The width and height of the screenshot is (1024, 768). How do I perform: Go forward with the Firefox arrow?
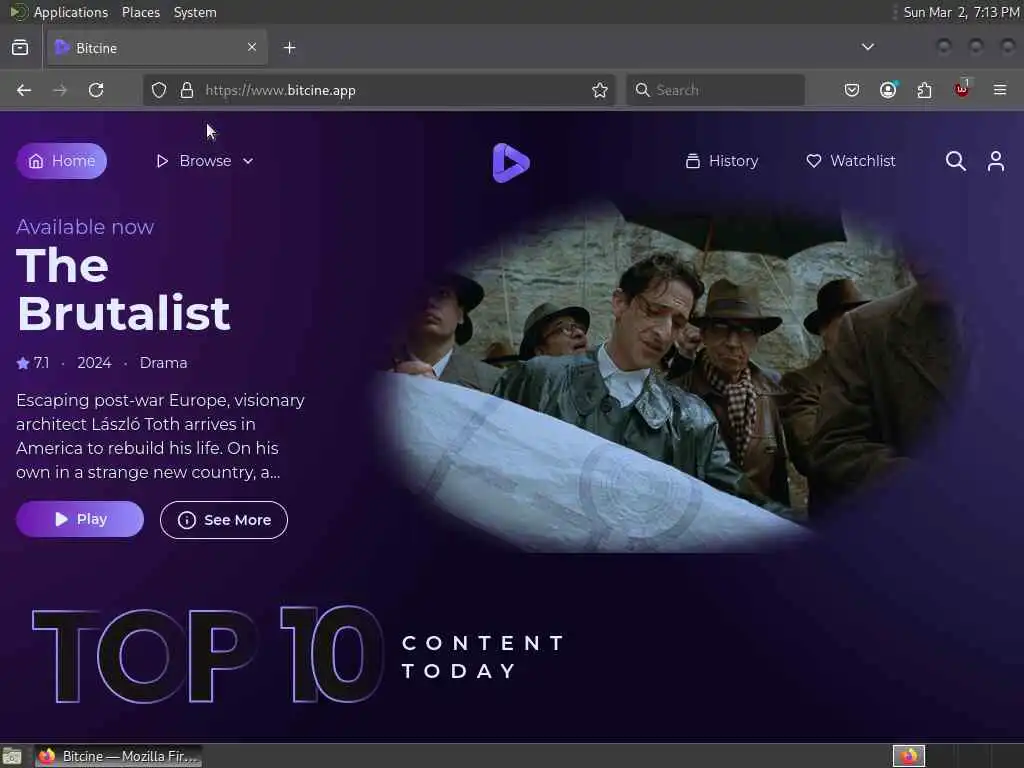pos(60,90)
